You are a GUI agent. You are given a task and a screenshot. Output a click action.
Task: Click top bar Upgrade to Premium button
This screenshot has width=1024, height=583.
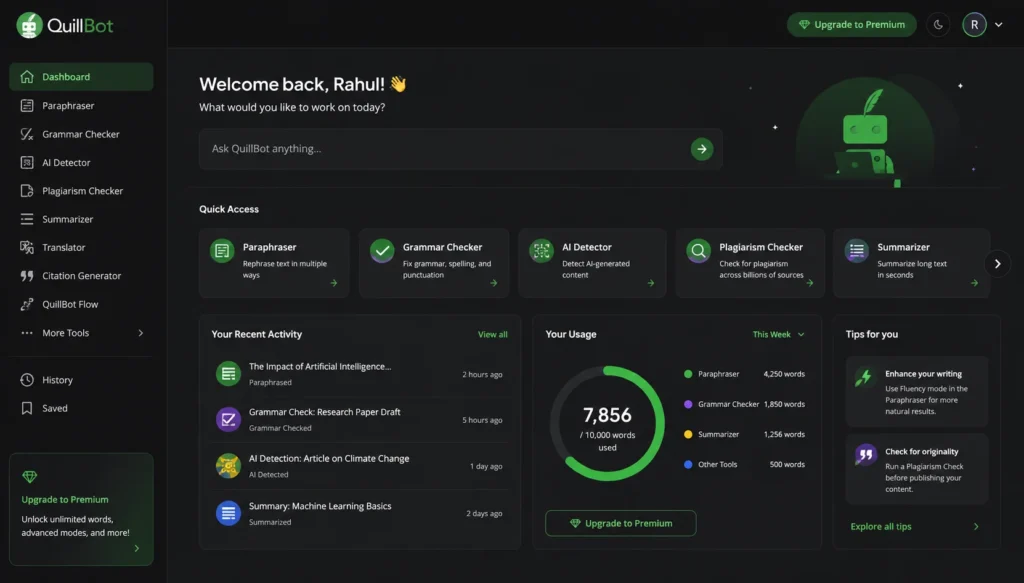pos(852,25)
